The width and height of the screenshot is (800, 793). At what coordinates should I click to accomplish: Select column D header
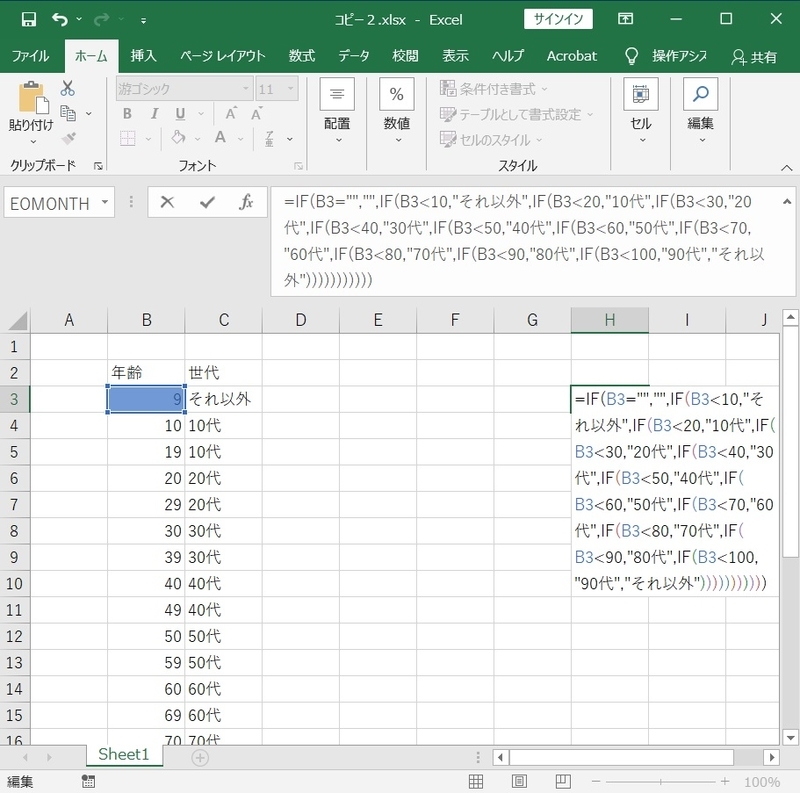click(x=301, y=320)
